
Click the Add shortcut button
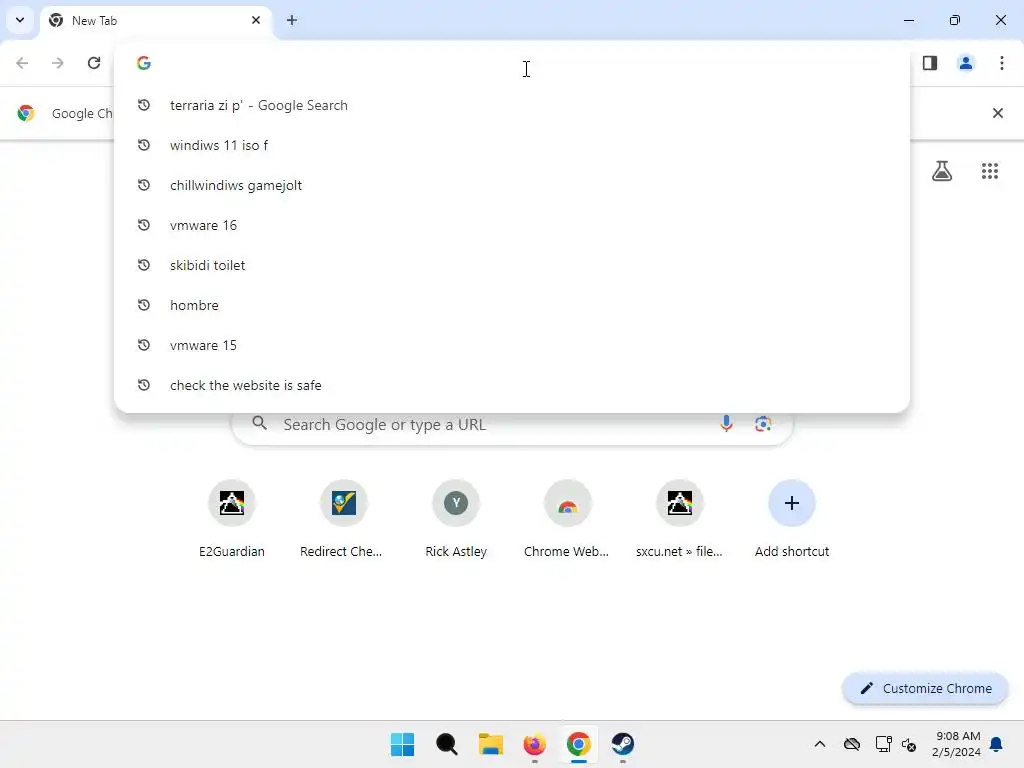pyautogui.click(x=792, y=520)
